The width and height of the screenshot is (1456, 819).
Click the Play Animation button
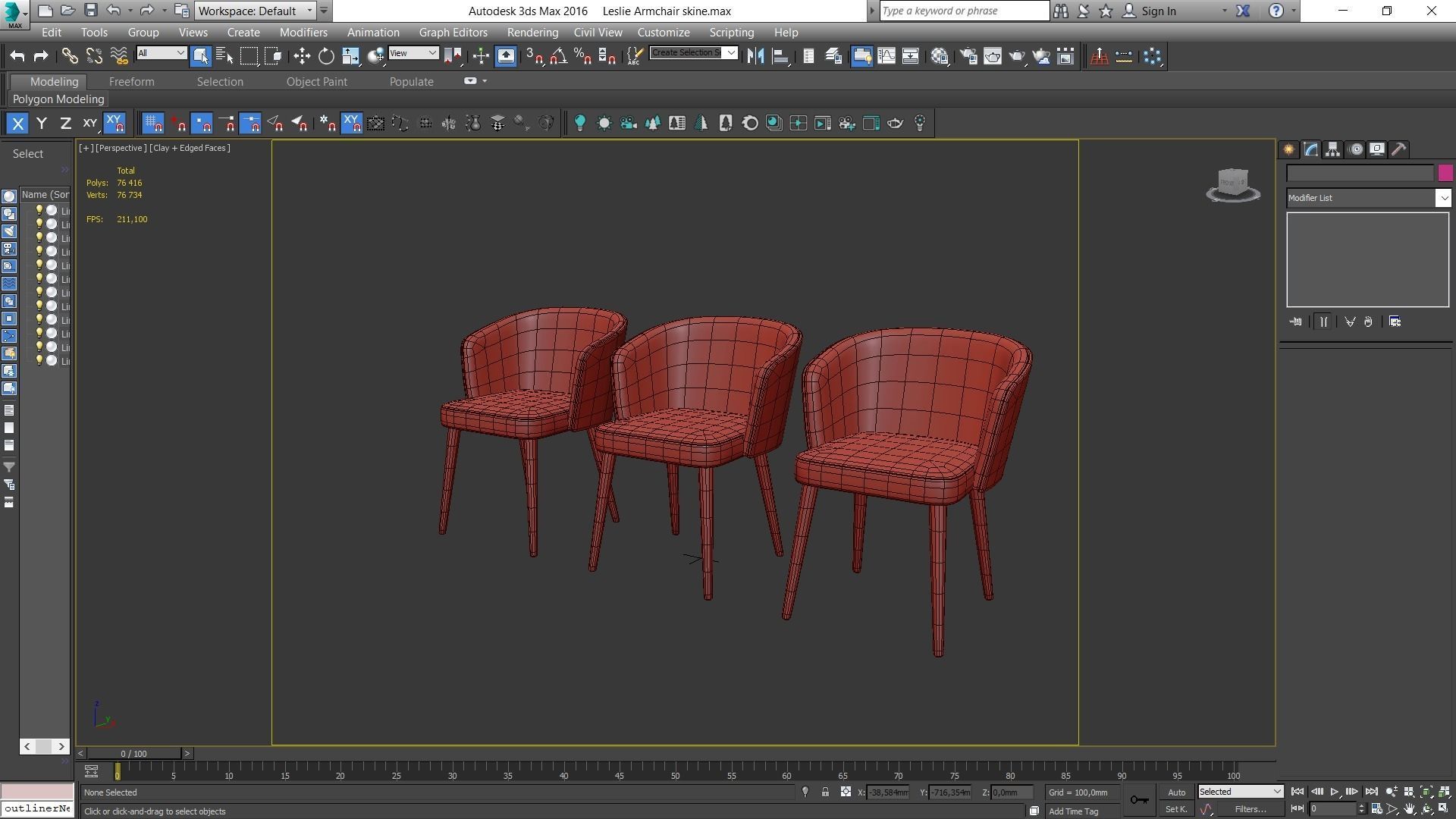click(1335, 792)
